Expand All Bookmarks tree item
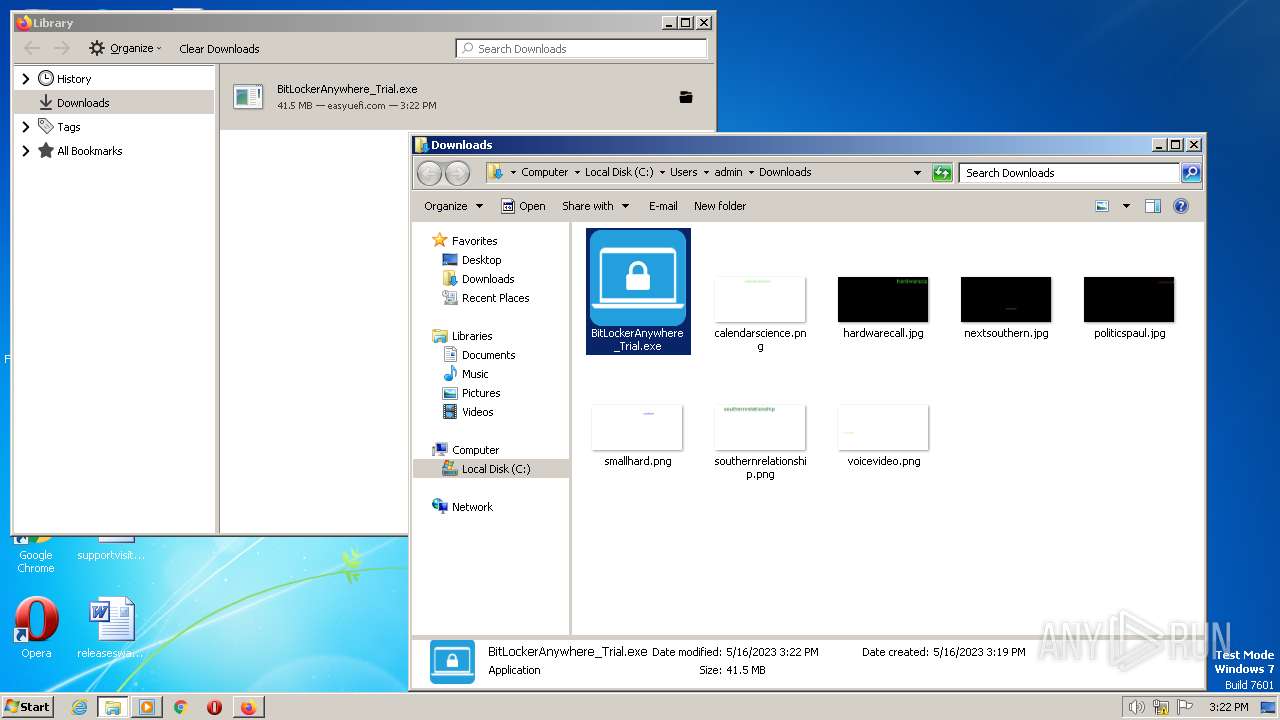The width and height of the screenshot is (1280, 720). coord(26,151)
